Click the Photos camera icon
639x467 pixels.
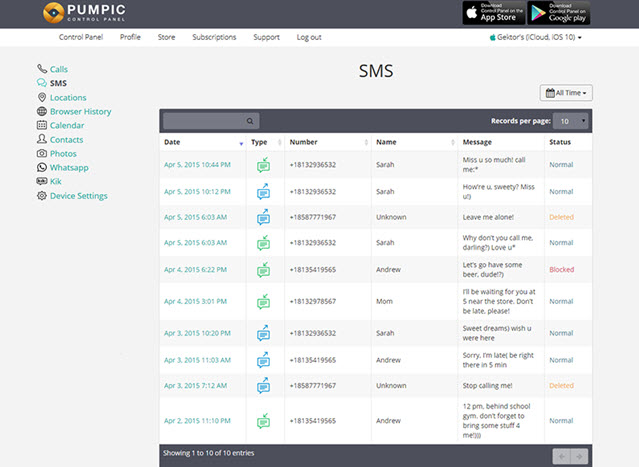click(x=42, y=153)
